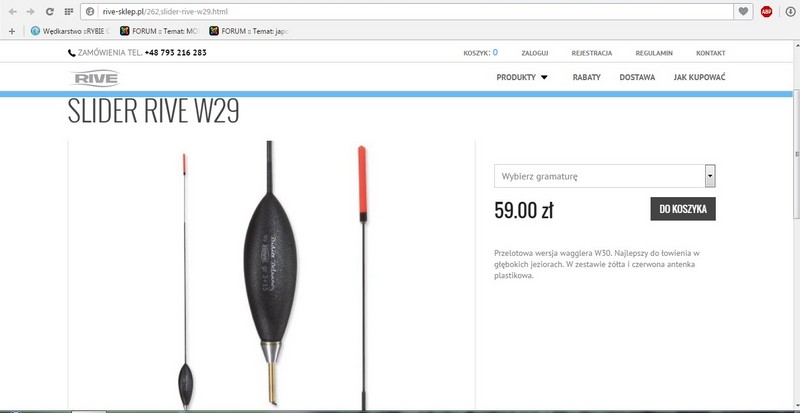The height and width of the screenshot is (413, 800).
Task: Reload the page with refresh icon
Action: pos(49,11)
